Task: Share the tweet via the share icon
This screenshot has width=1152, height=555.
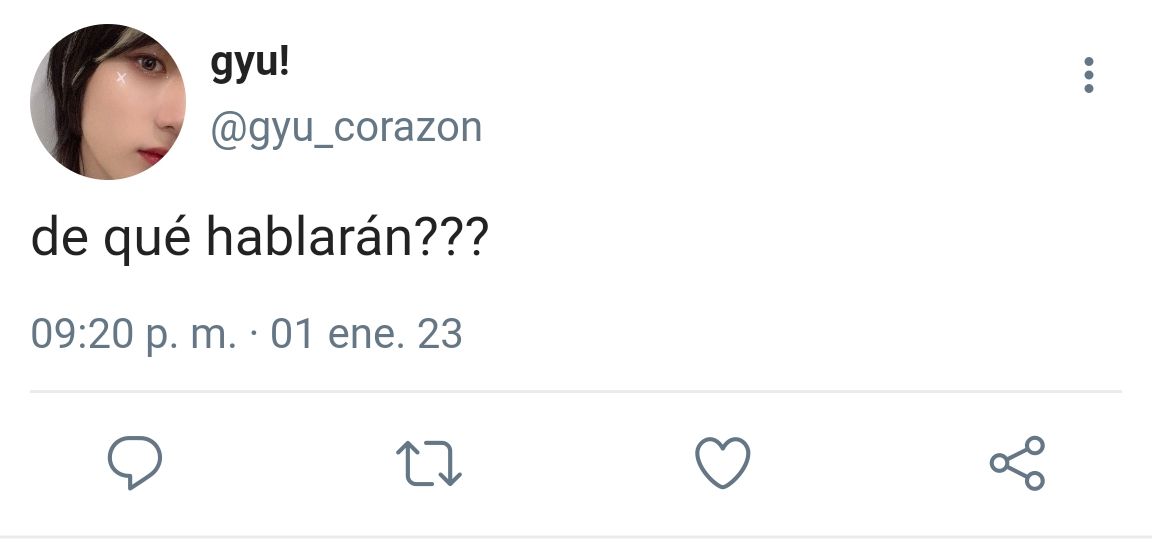Action: pos(1018,463)
